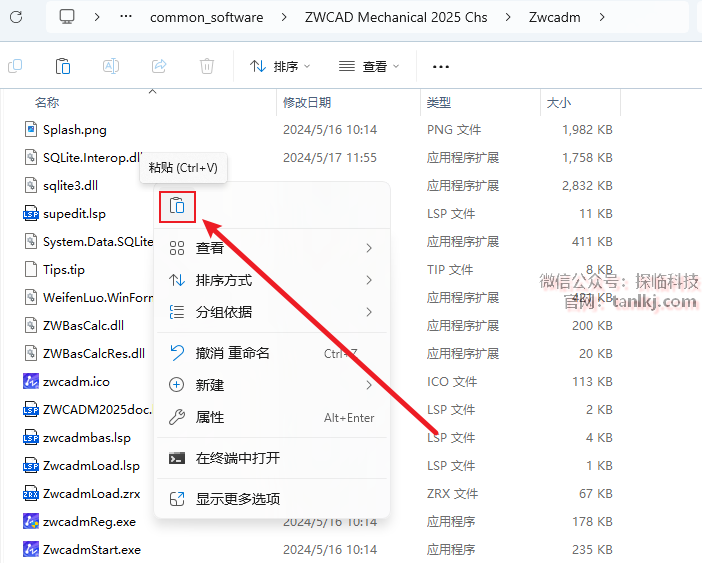Sort by the 修改日期 column header
This screenshot has width=702, height=575.
[x=307, y=103]
